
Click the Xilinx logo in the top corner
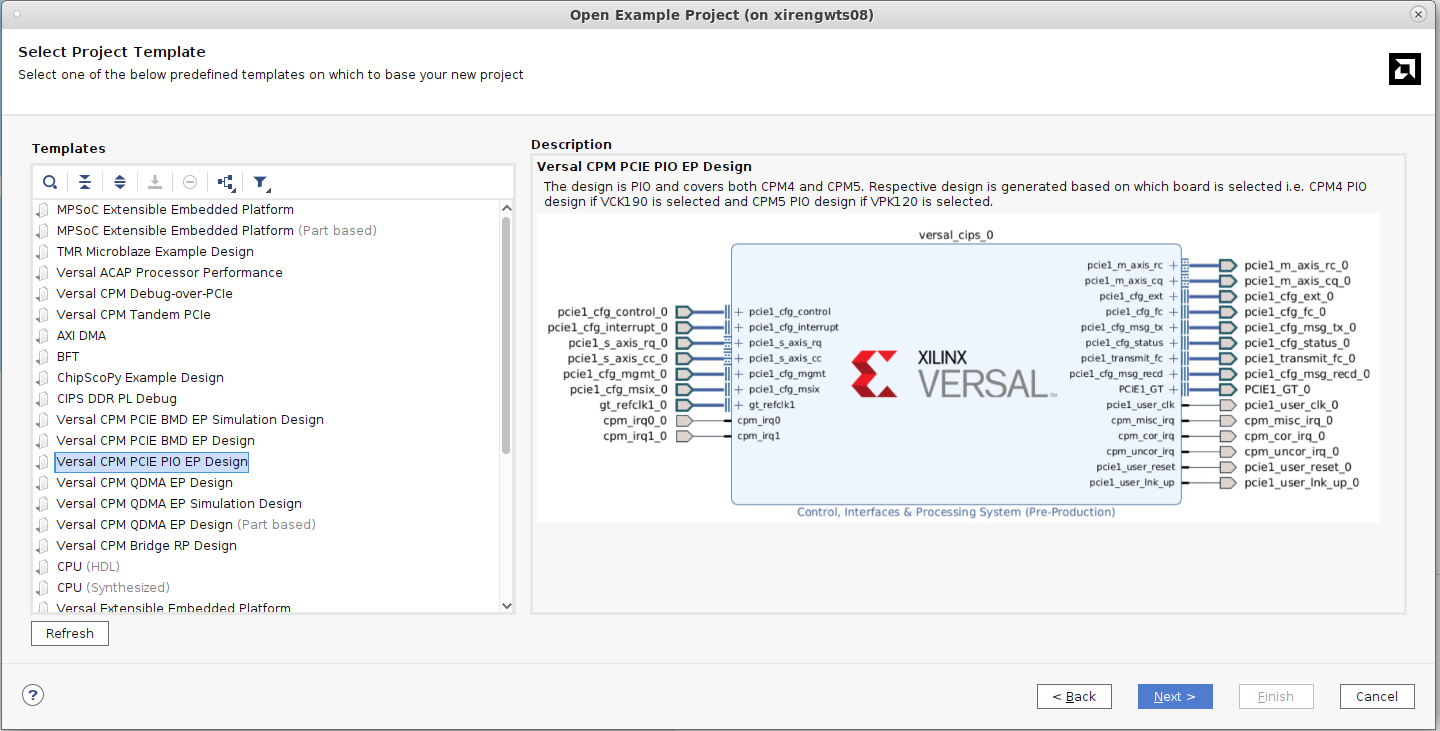tap(1404, 69)
